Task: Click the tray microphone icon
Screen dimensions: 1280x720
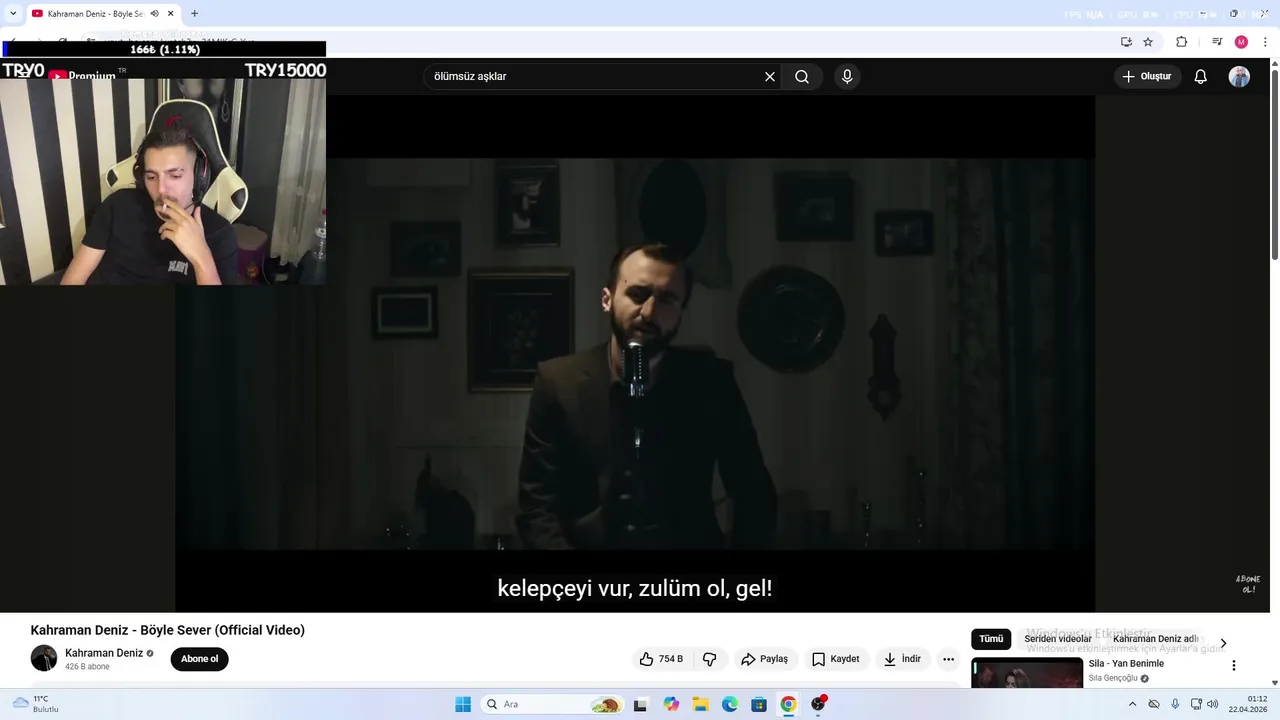Action: (1175, 704)
